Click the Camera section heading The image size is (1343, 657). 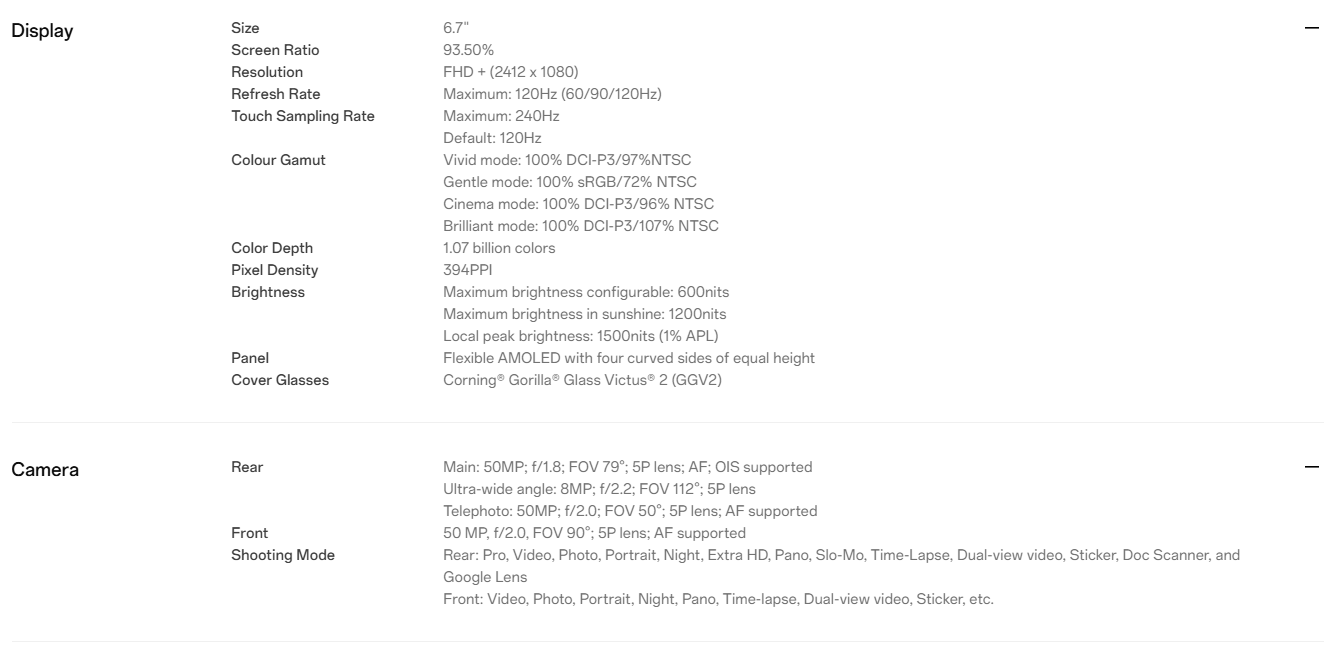pyautogui.click(x=45, y=468)
